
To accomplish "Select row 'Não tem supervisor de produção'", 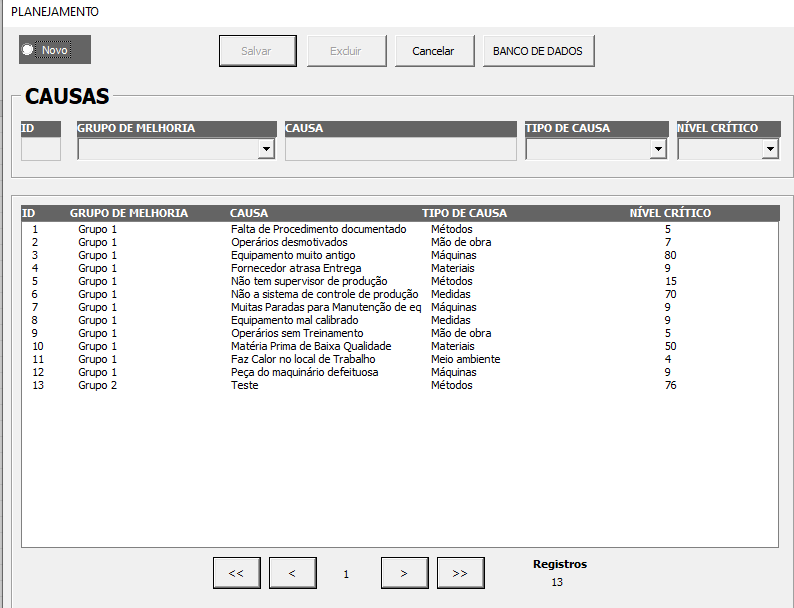I will point(400,281).
